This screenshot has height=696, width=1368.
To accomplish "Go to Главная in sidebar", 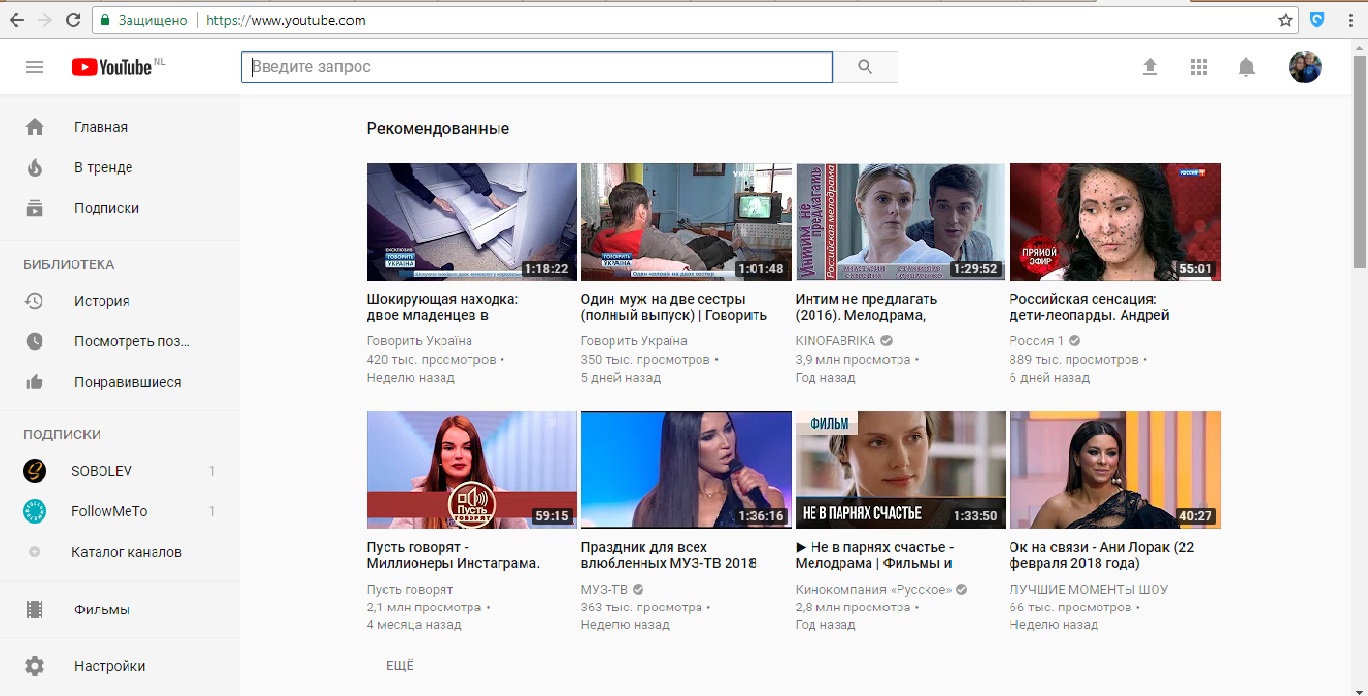I will click(x=100, y=127).
